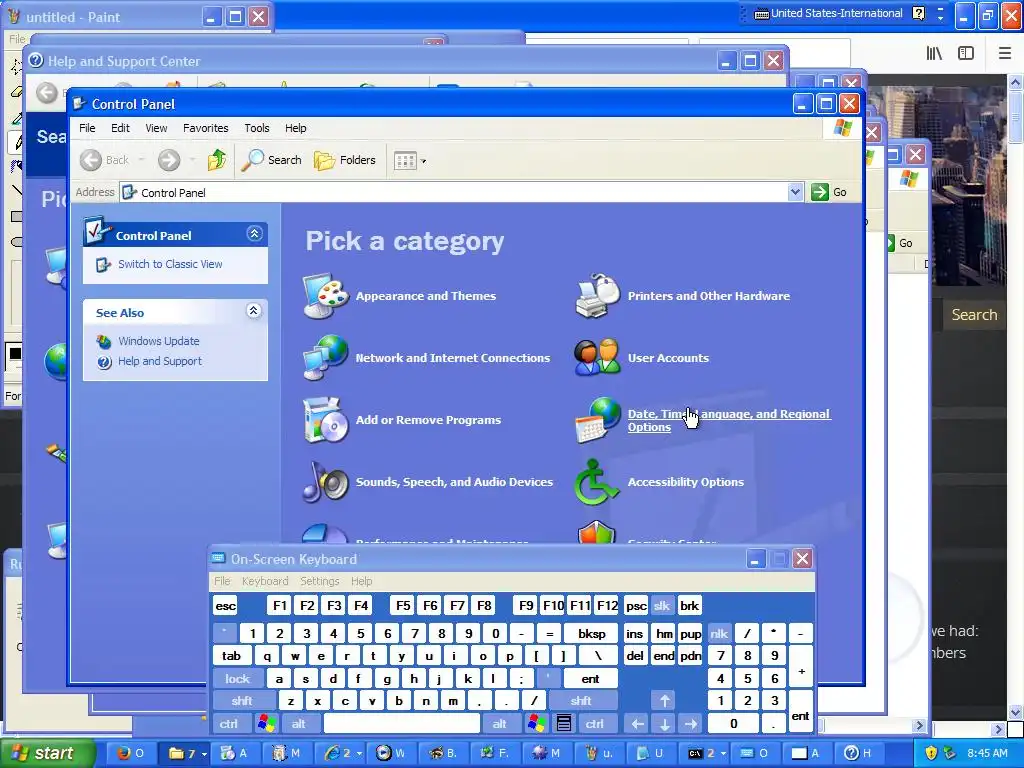The image size is (1024, 768).
Task: Open Keyboard menu in On-Screen Keyboard
Action: coord(265,581)
